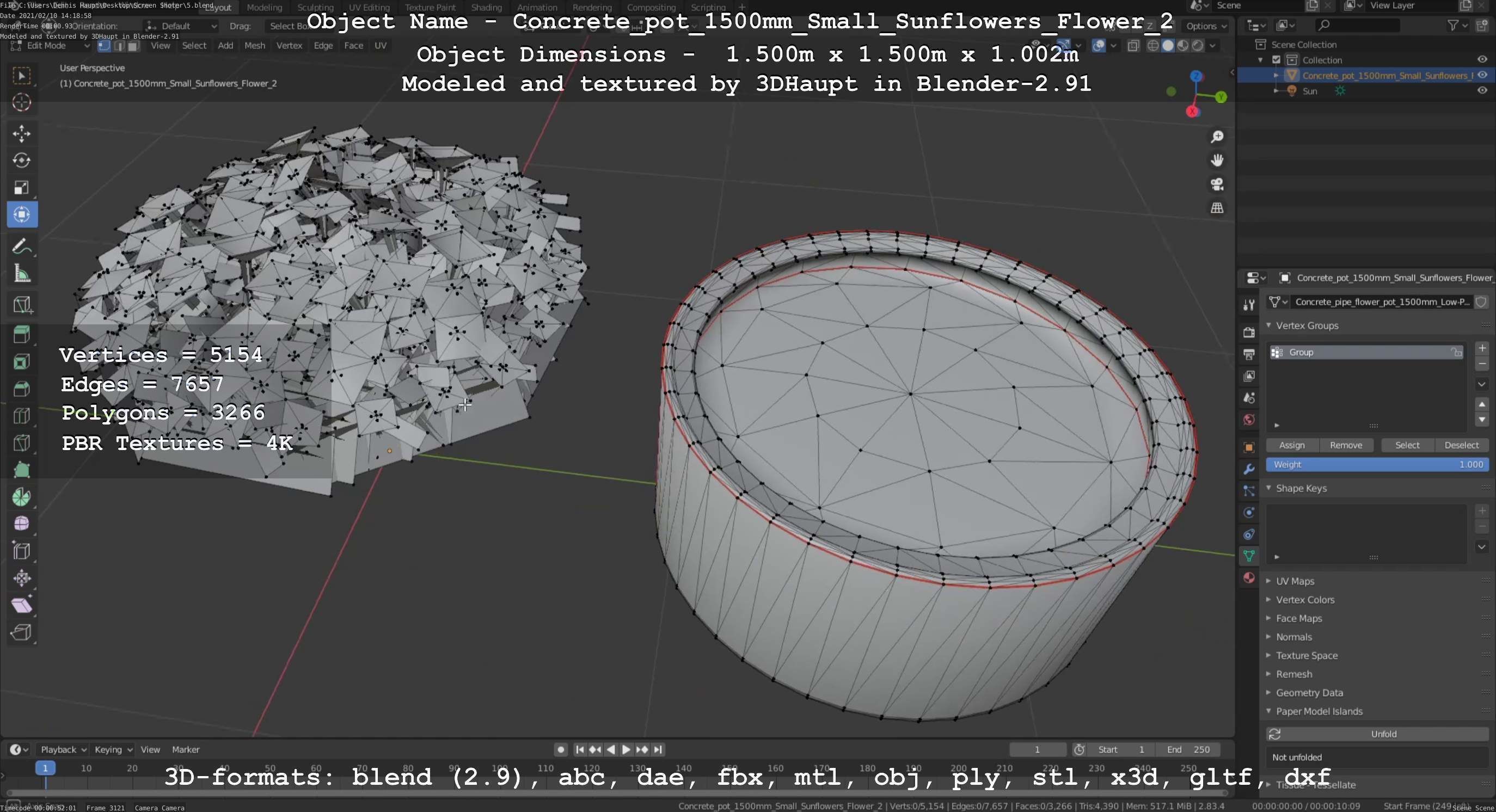Open the Mesh menu
The height and width of the screenshot is (812, 1496).
pos(254,46)
